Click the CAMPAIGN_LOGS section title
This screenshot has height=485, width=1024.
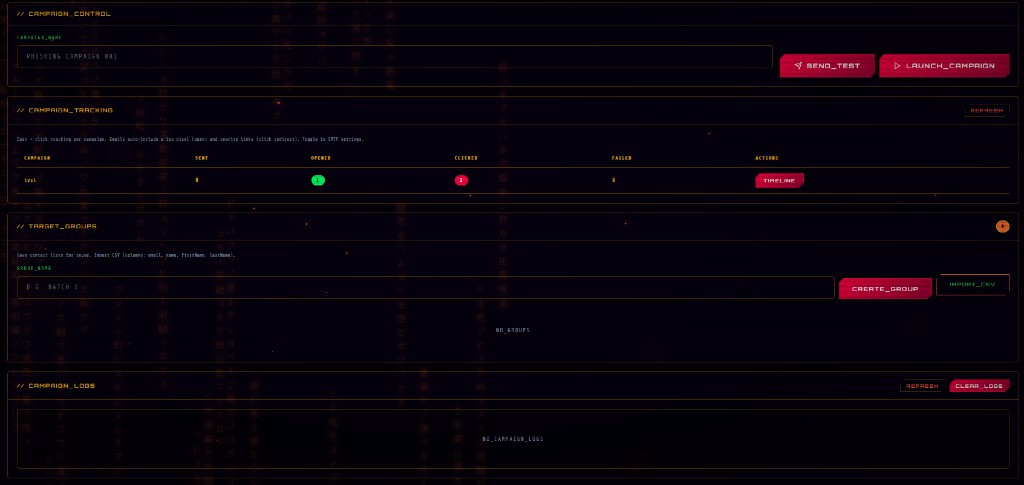(56, 386)
